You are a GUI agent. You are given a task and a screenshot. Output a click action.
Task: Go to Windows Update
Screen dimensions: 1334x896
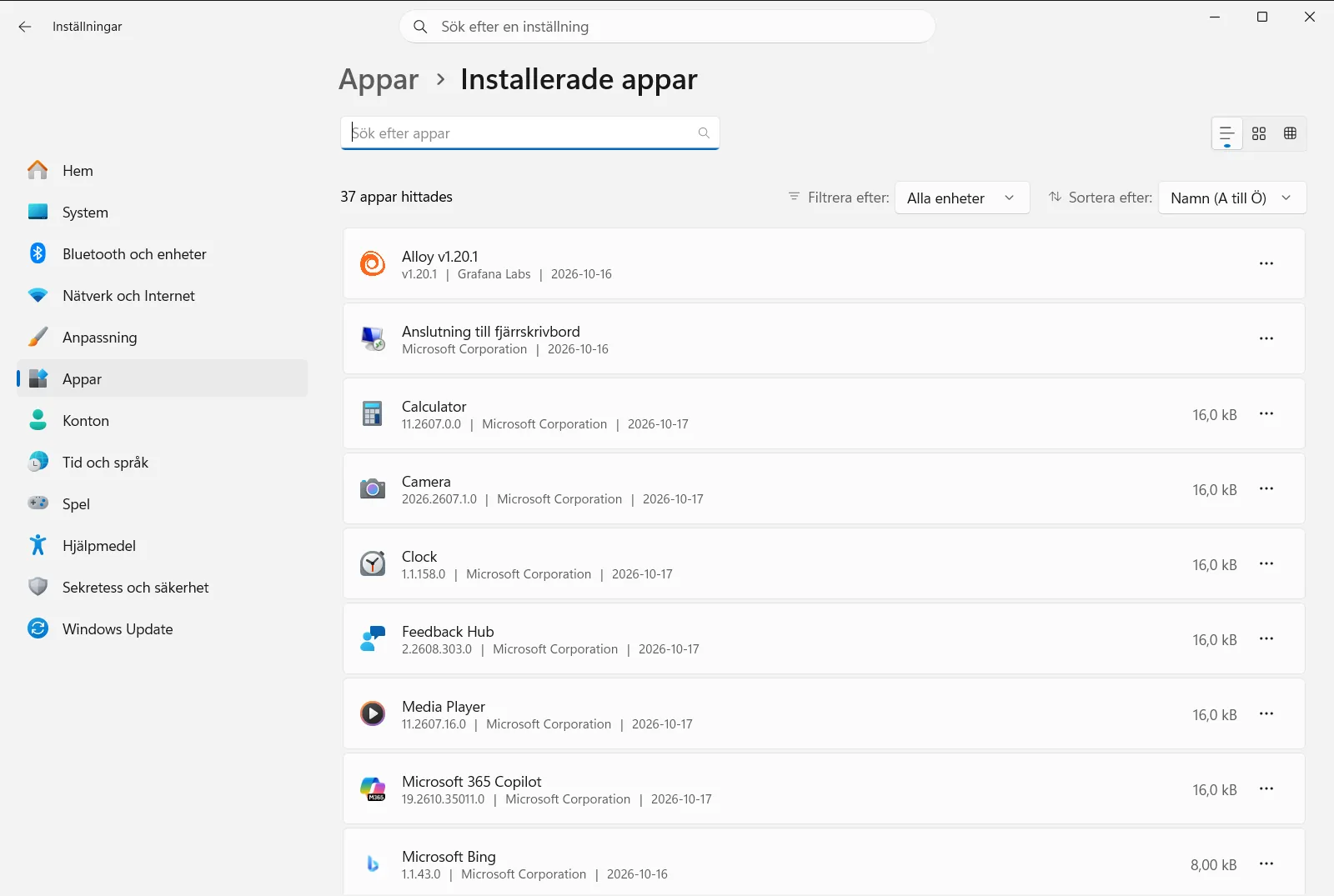pyautogui.click(x=162, y=629)
